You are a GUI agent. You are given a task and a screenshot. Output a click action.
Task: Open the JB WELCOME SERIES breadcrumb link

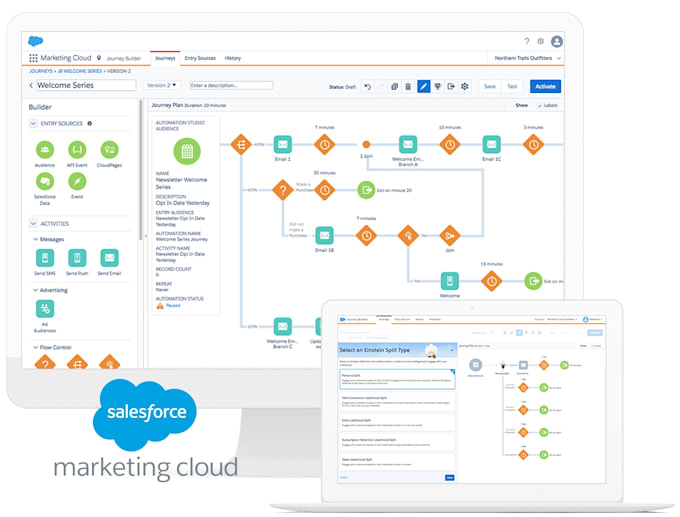tap(80, 71)
